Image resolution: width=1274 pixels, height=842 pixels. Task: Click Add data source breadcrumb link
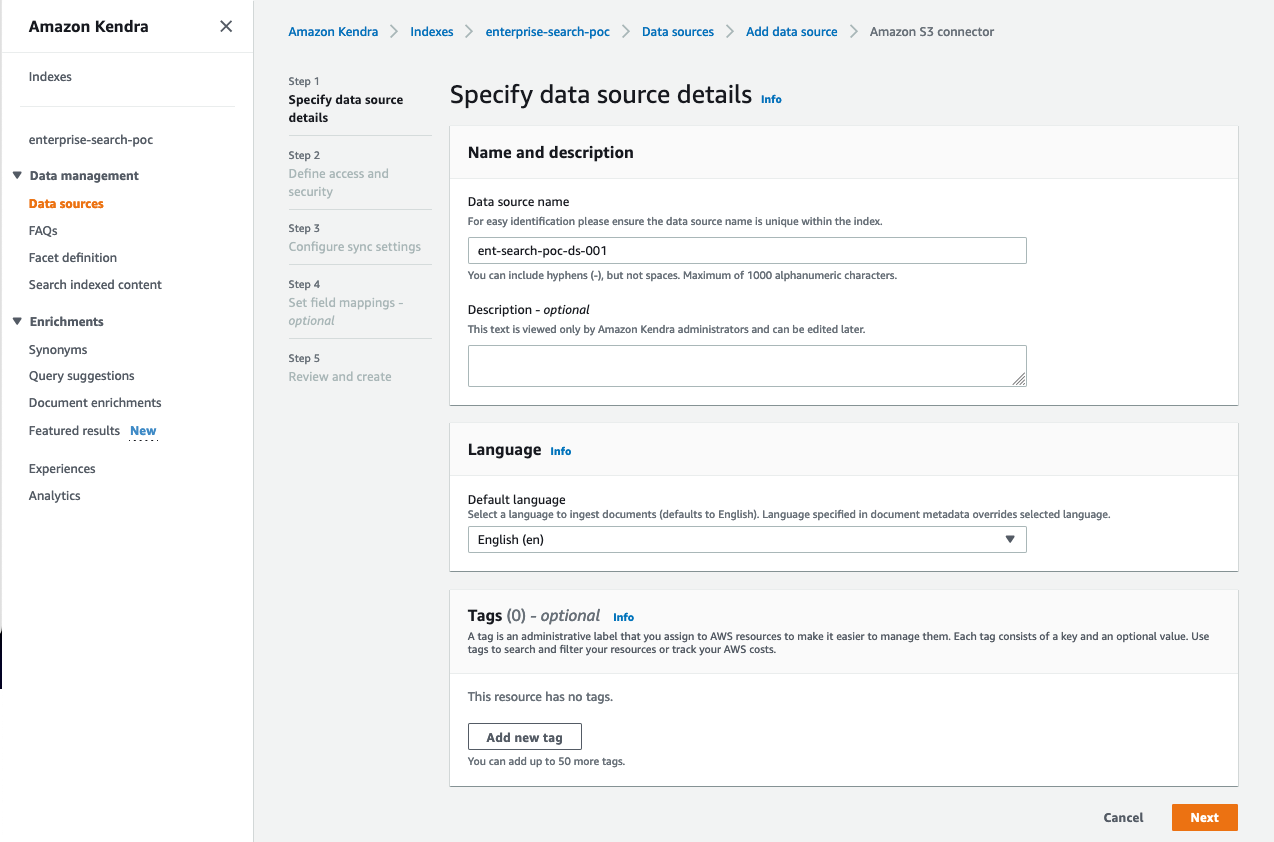[792, 32]
